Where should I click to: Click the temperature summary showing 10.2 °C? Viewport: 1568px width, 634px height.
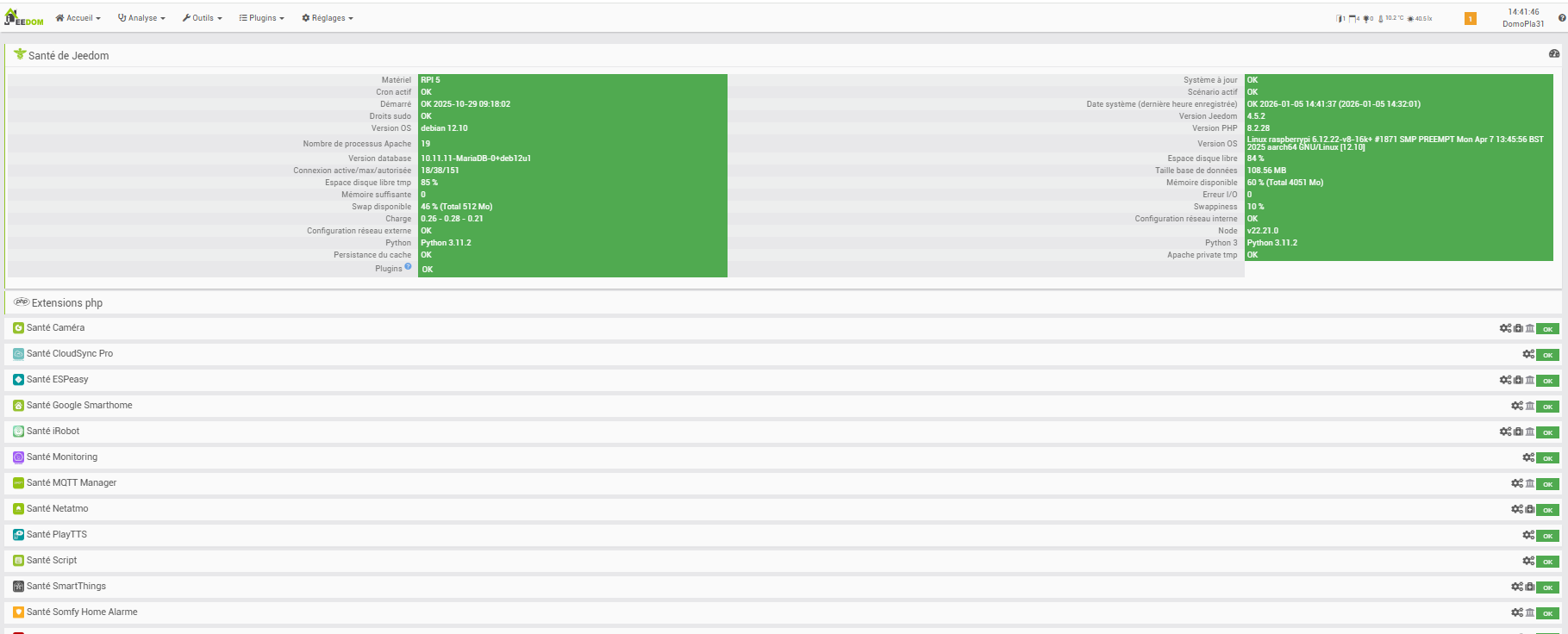point(1391,18)
